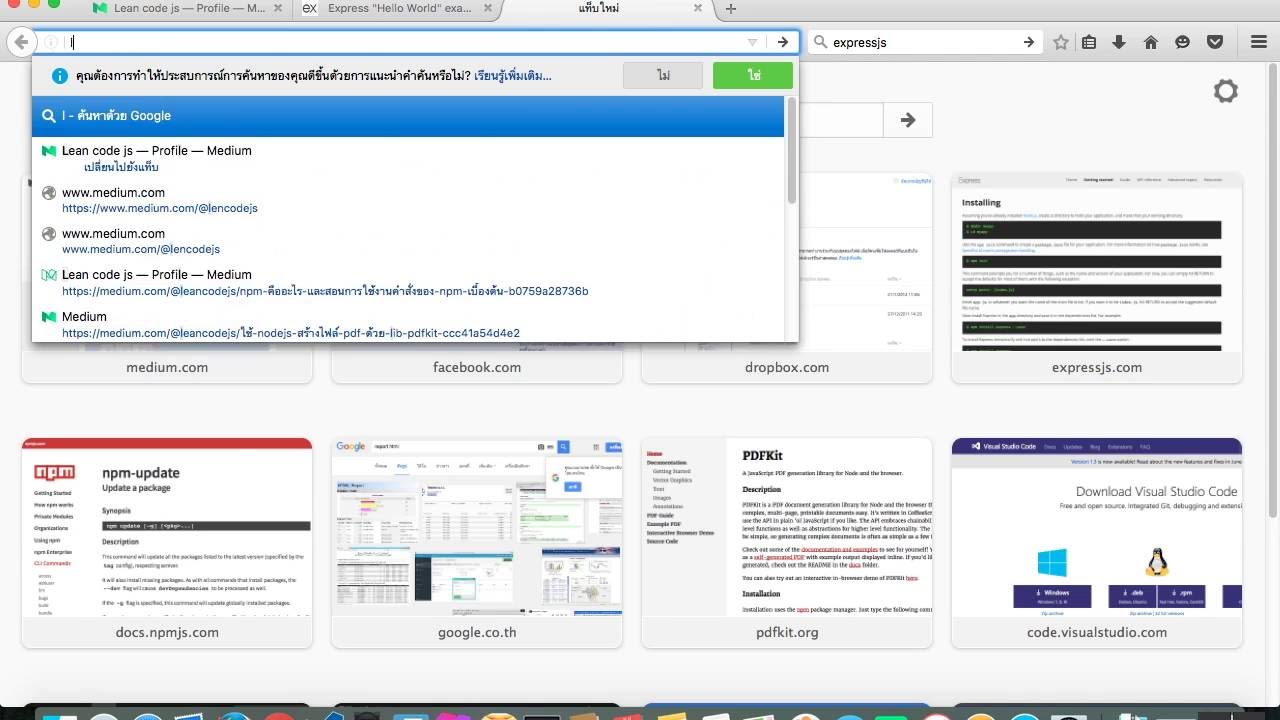Open the เรียนรู้เพิ่มเติม learn more link
This screenshot has height=720, width=1280.
513,76
